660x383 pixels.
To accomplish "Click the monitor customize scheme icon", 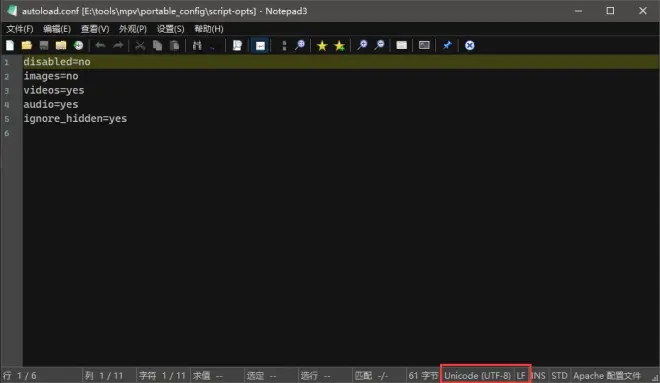I will coord(424,45).
